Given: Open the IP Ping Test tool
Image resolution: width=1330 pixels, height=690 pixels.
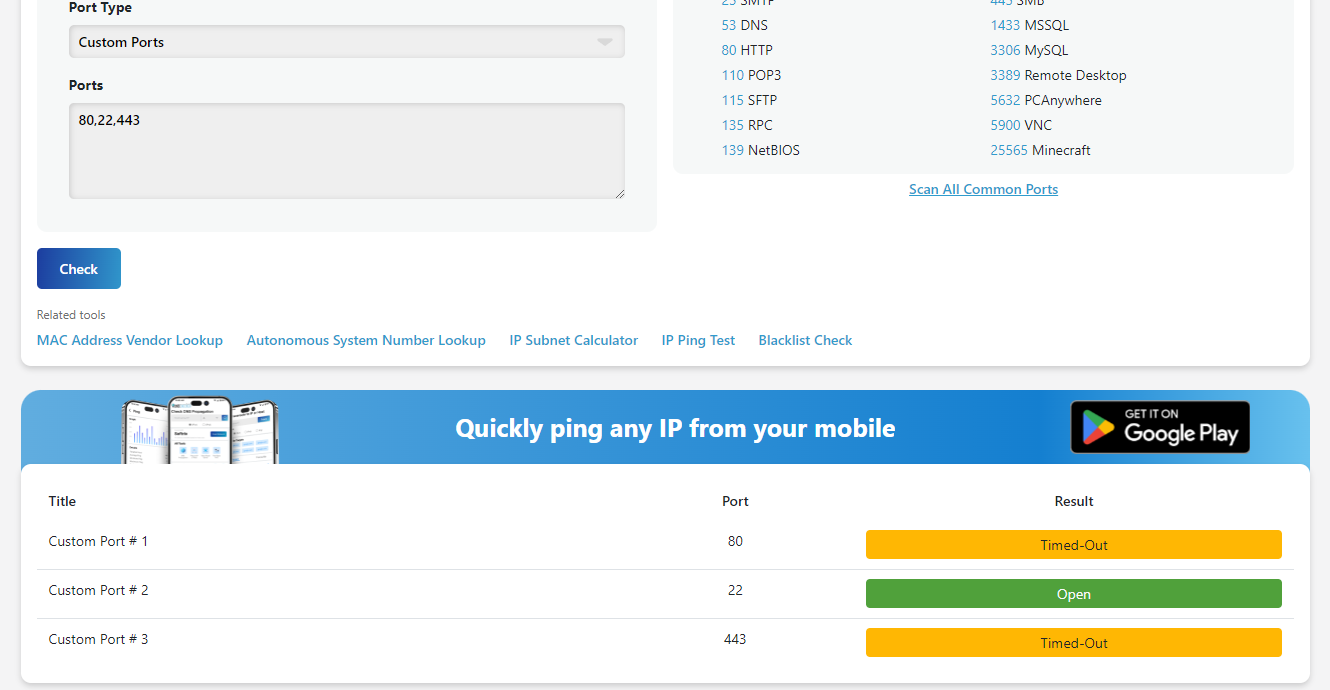Looking at the screenshot, I should 698,340.
